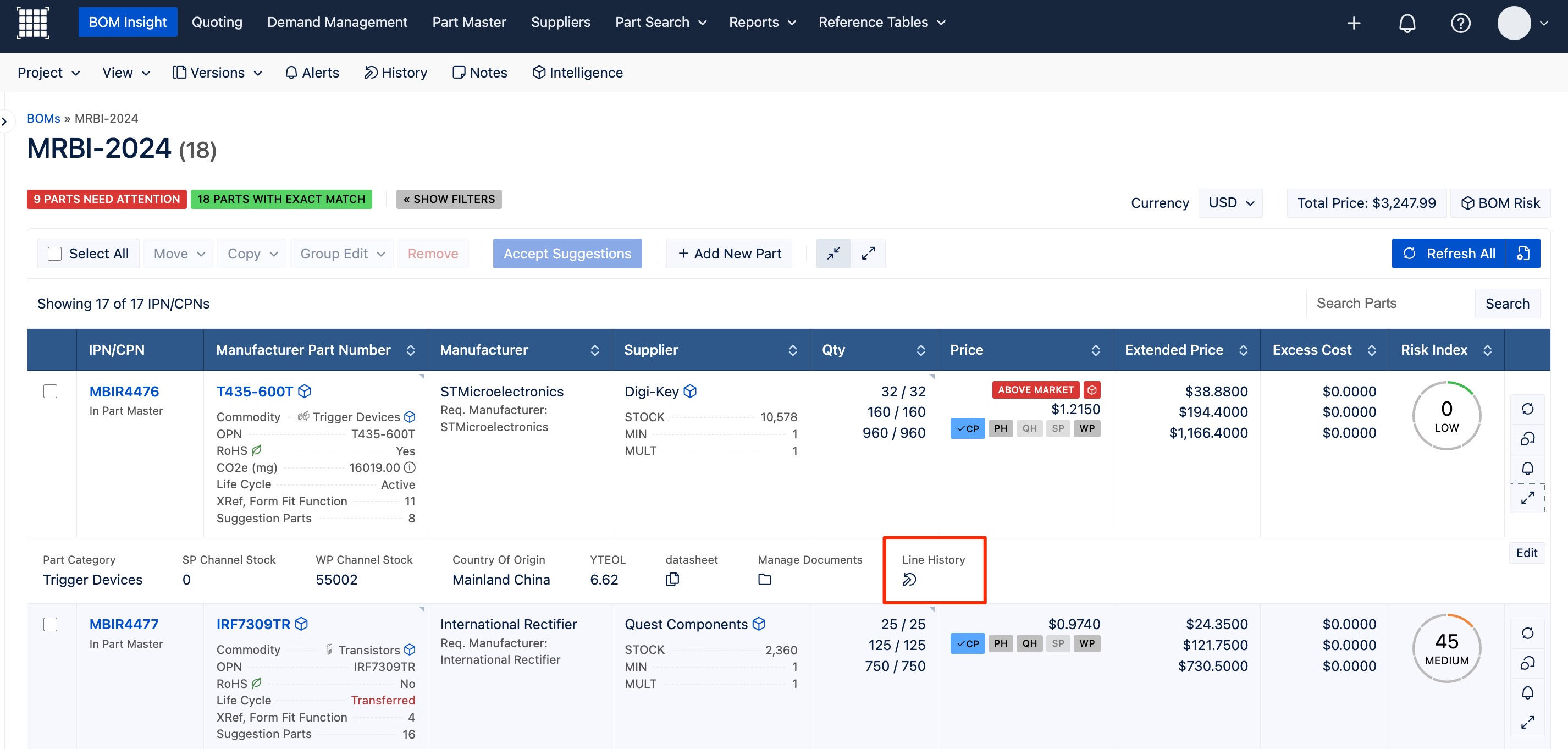Viewport: 1568px width, 749px height.
Task: Open the MBIR4476 part link
Action: point(124,392)
